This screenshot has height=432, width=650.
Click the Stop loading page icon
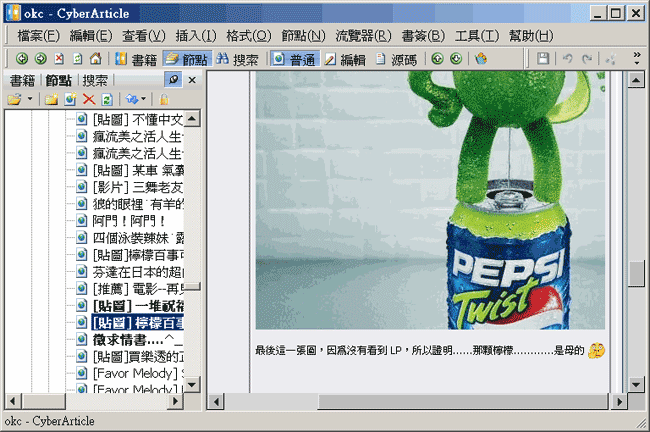point(59,59)
